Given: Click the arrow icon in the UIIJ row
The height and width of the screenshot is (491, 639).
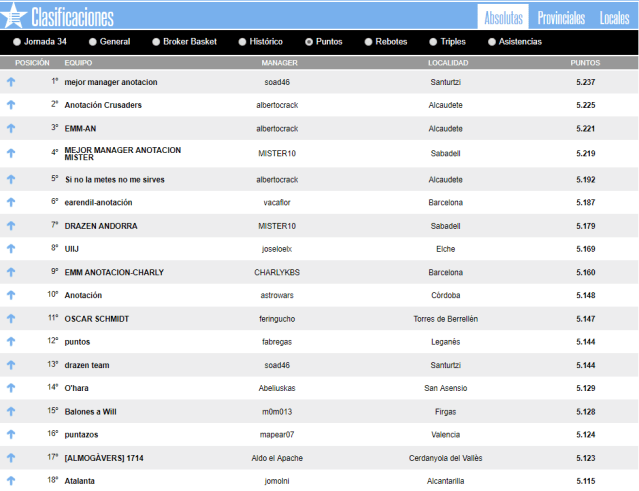Looking at the screenshot, I should [11, 248].
